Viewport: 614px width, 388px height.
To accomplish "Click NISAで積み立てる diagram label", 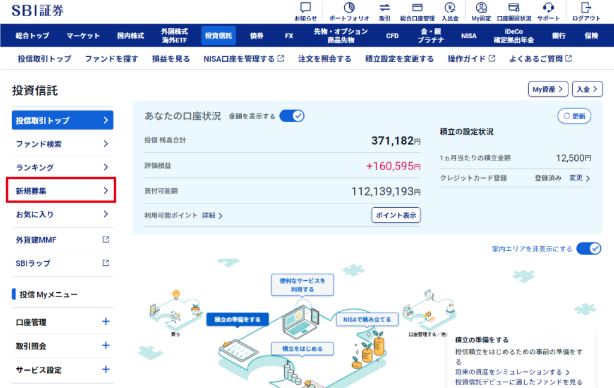I will (367, 319).
